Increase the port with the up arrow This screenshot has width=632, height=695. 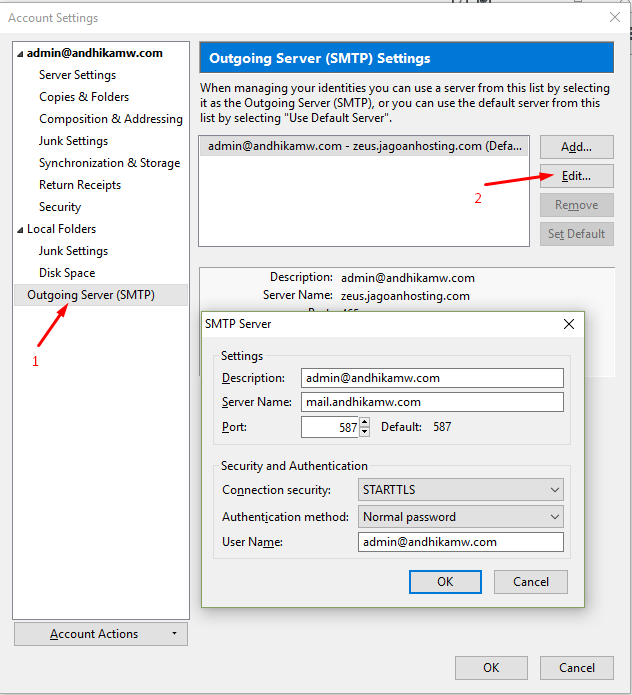[x=364, y=422]
